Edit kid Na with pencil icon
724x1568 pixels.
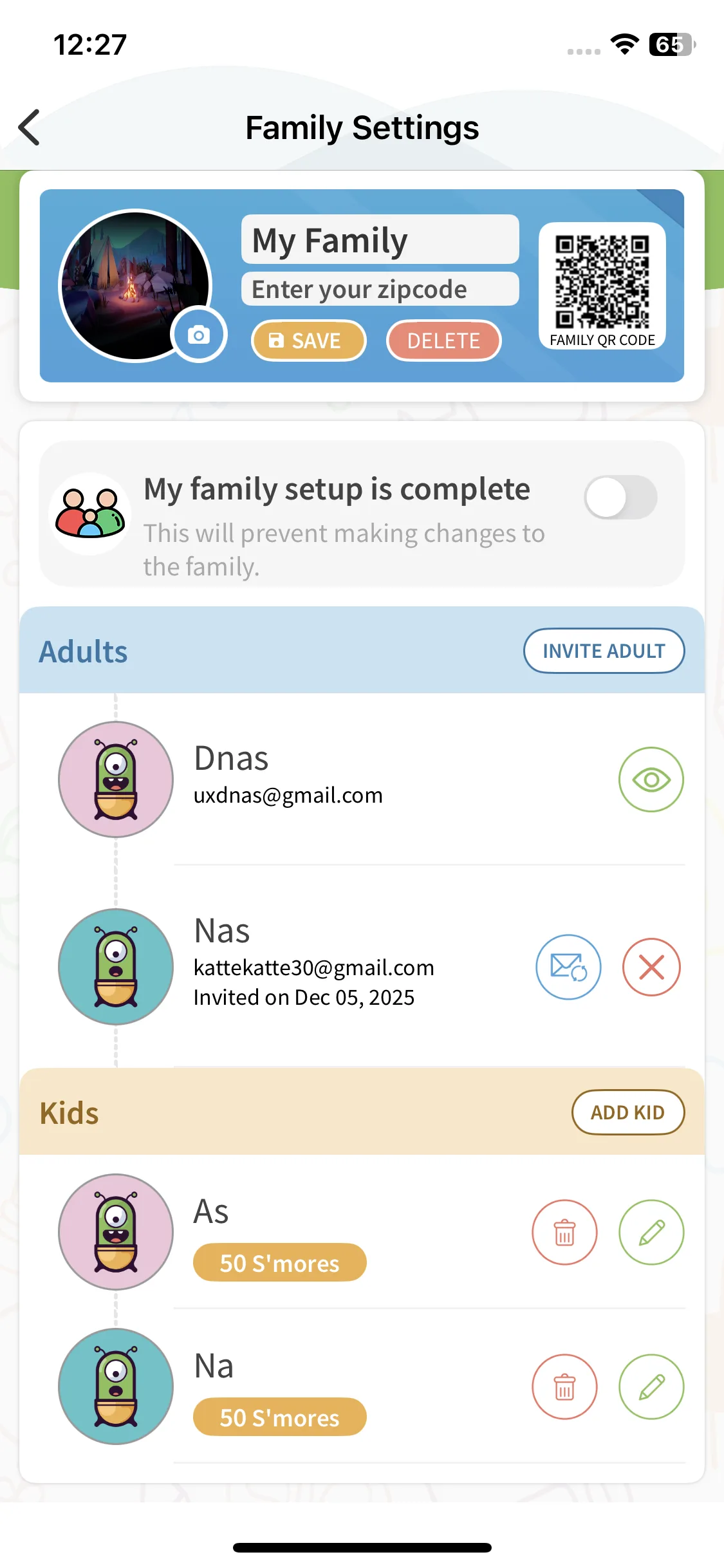tap(651, 1386)
